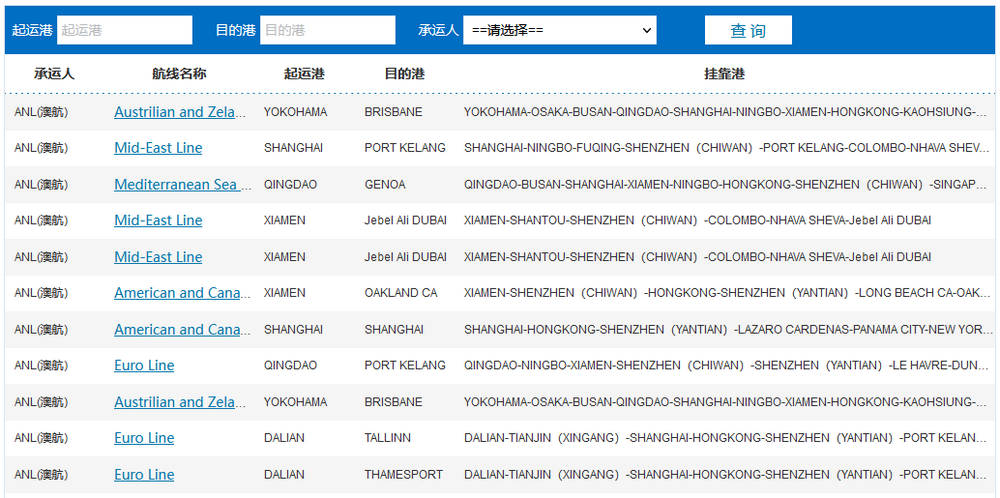
Task: Select DALIAN origin cell in TALLINN row
Action: click(x=284, y=438)
